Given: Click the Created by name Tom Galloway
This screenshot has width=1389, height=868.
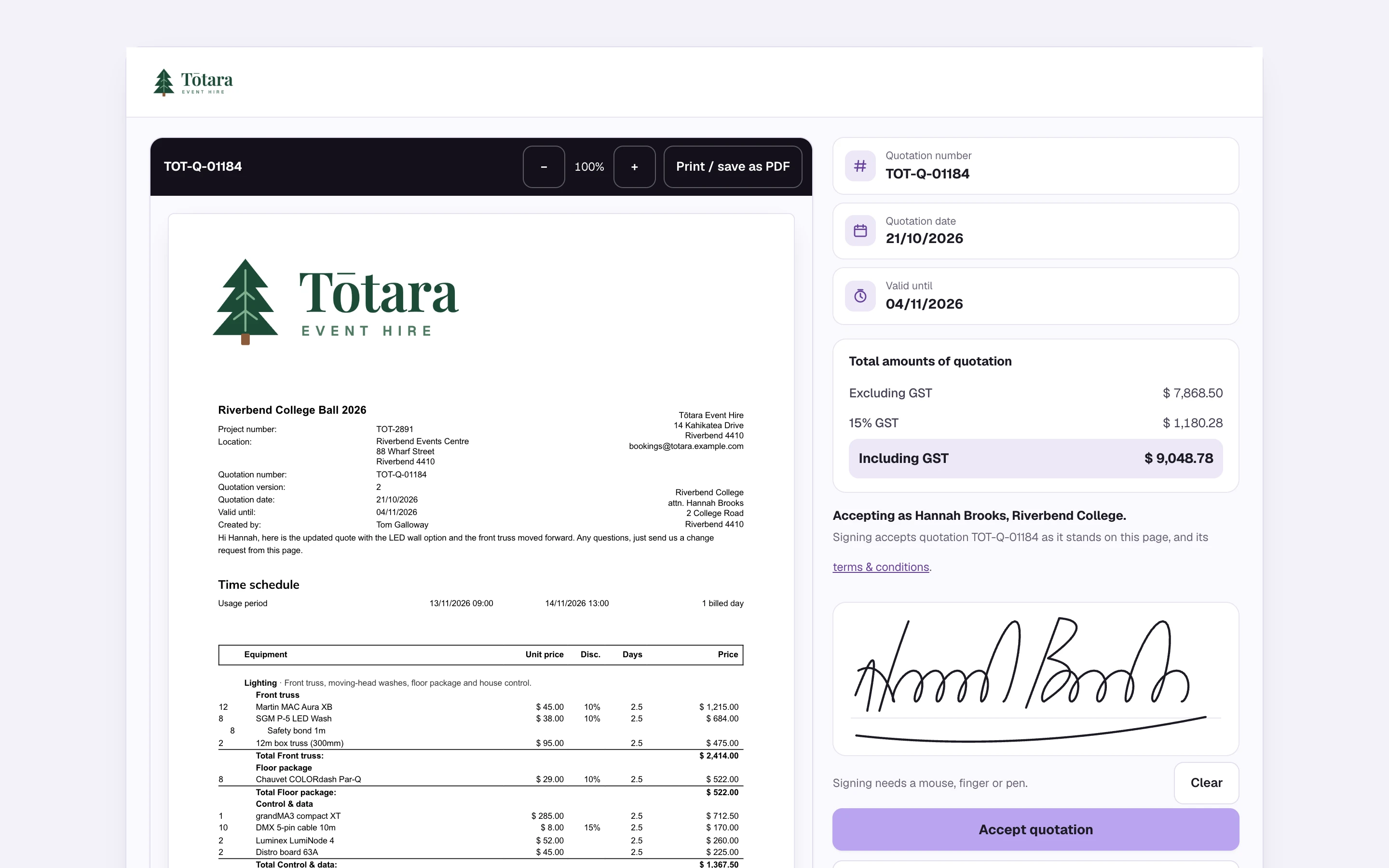Looking at the screenshot, I should coord(402,525).
